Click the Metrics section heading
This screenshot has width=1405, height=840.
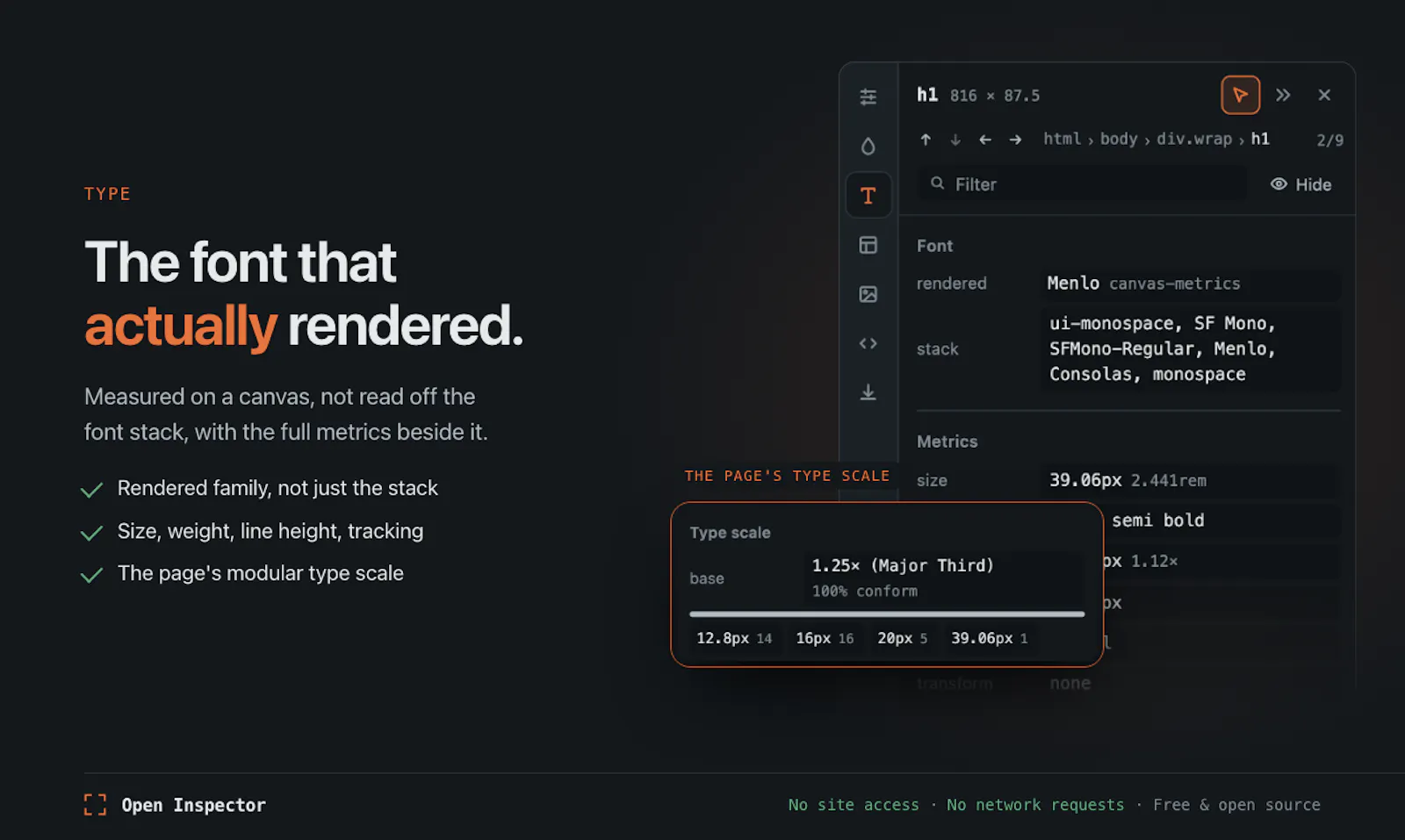[x=947, y=442]
